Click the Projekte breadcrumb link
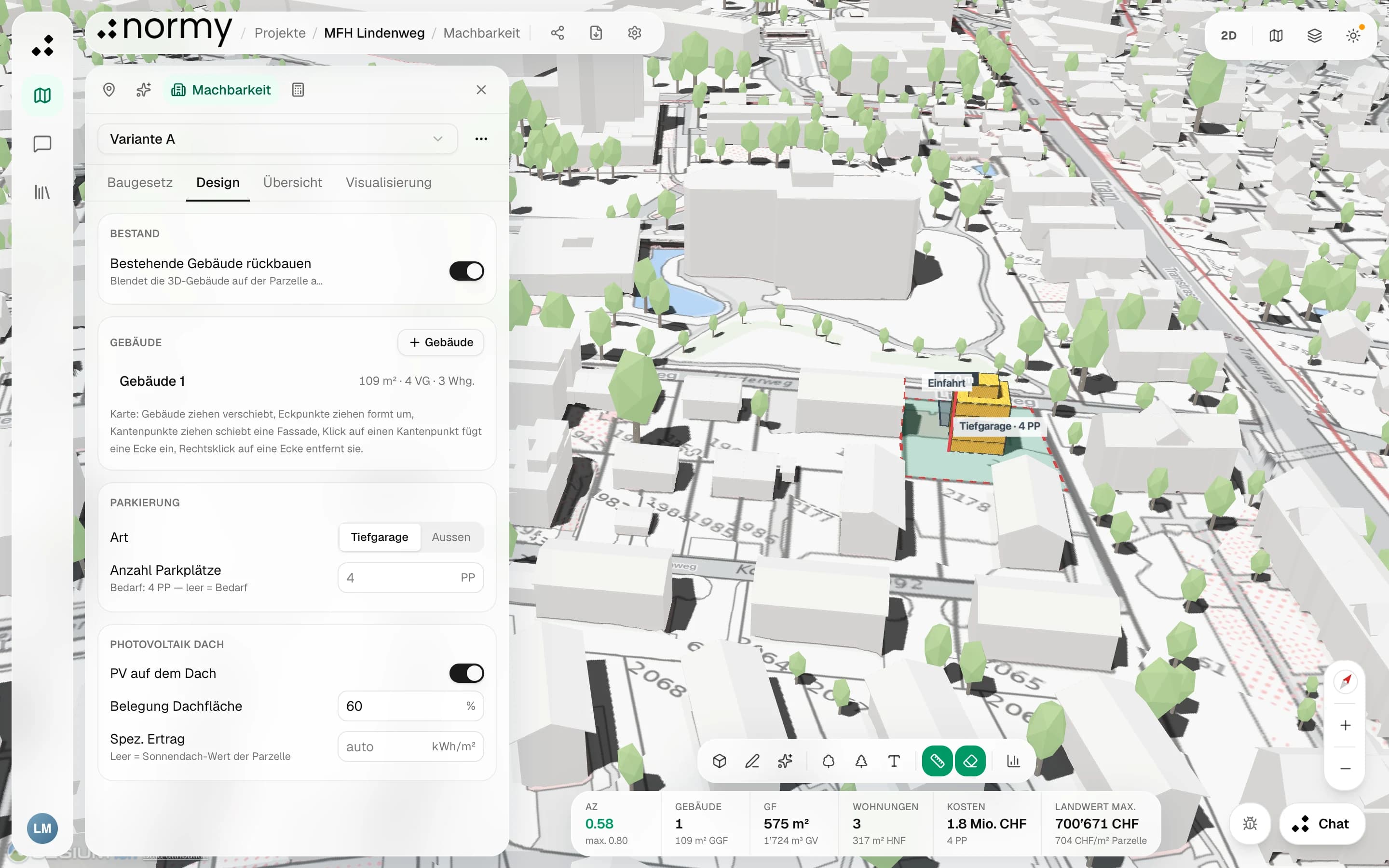The width and height of the screenshot is (1389, 868). click(280, 33)
